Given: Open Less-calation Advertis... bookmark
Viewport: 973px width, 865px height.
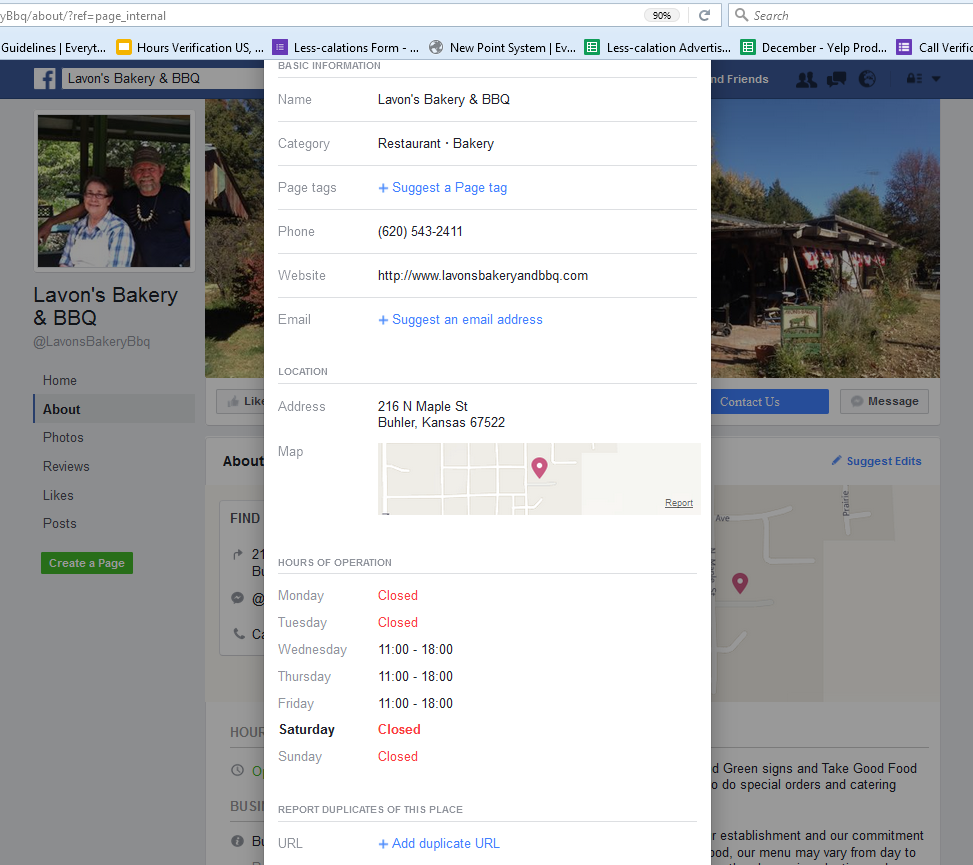Looking at the screenshot, I should (x=658, y=47).
